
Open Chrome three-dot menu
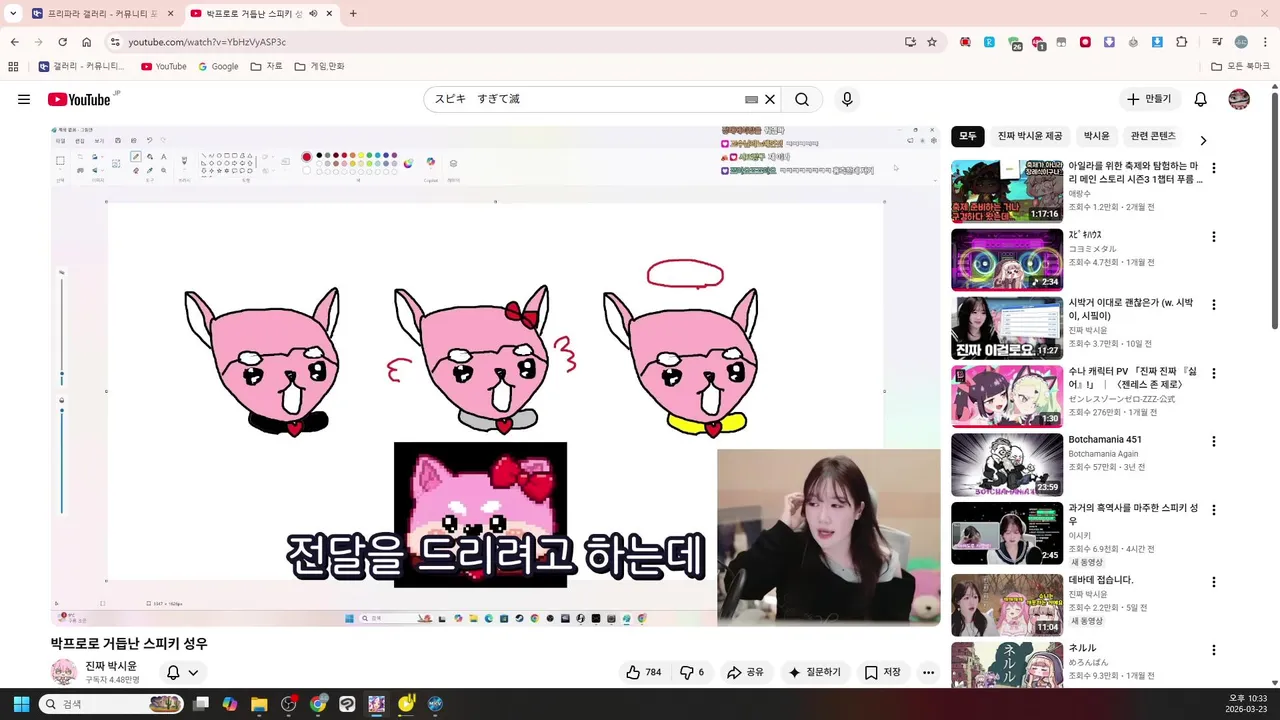1265,42
